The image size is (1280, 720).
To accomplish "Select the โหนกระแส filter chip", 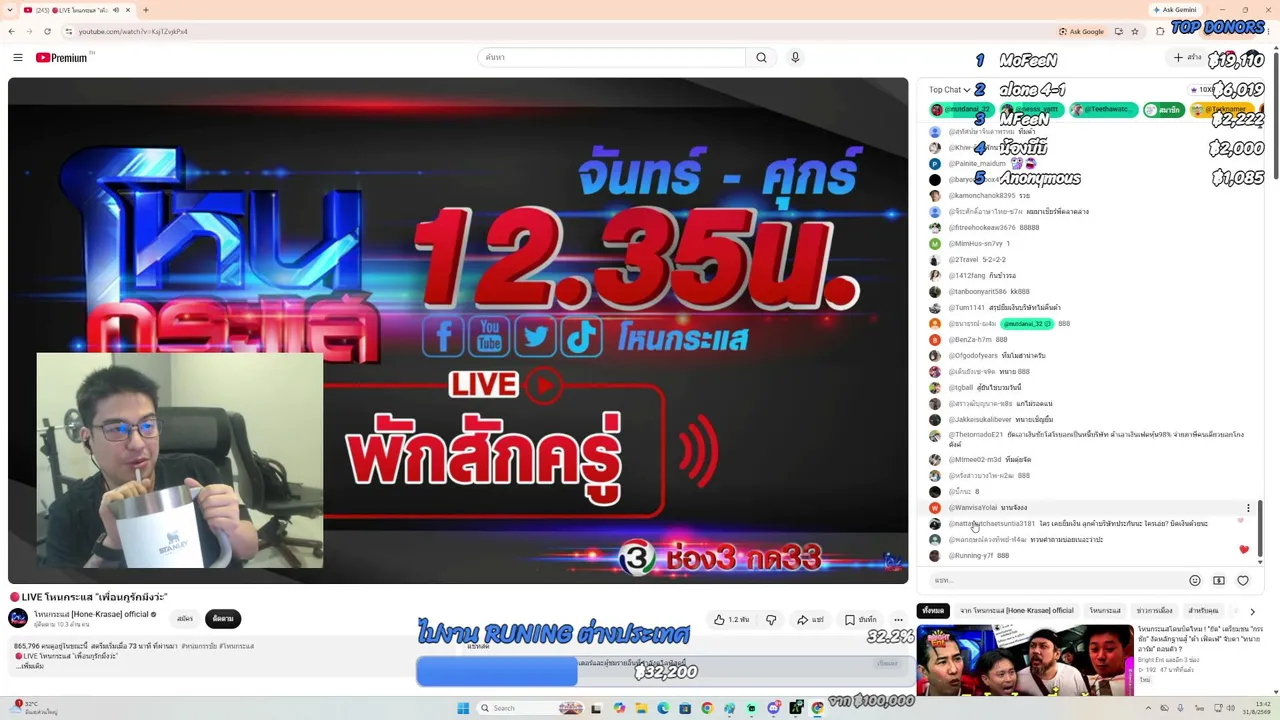I will click(x=1105, y=610).
